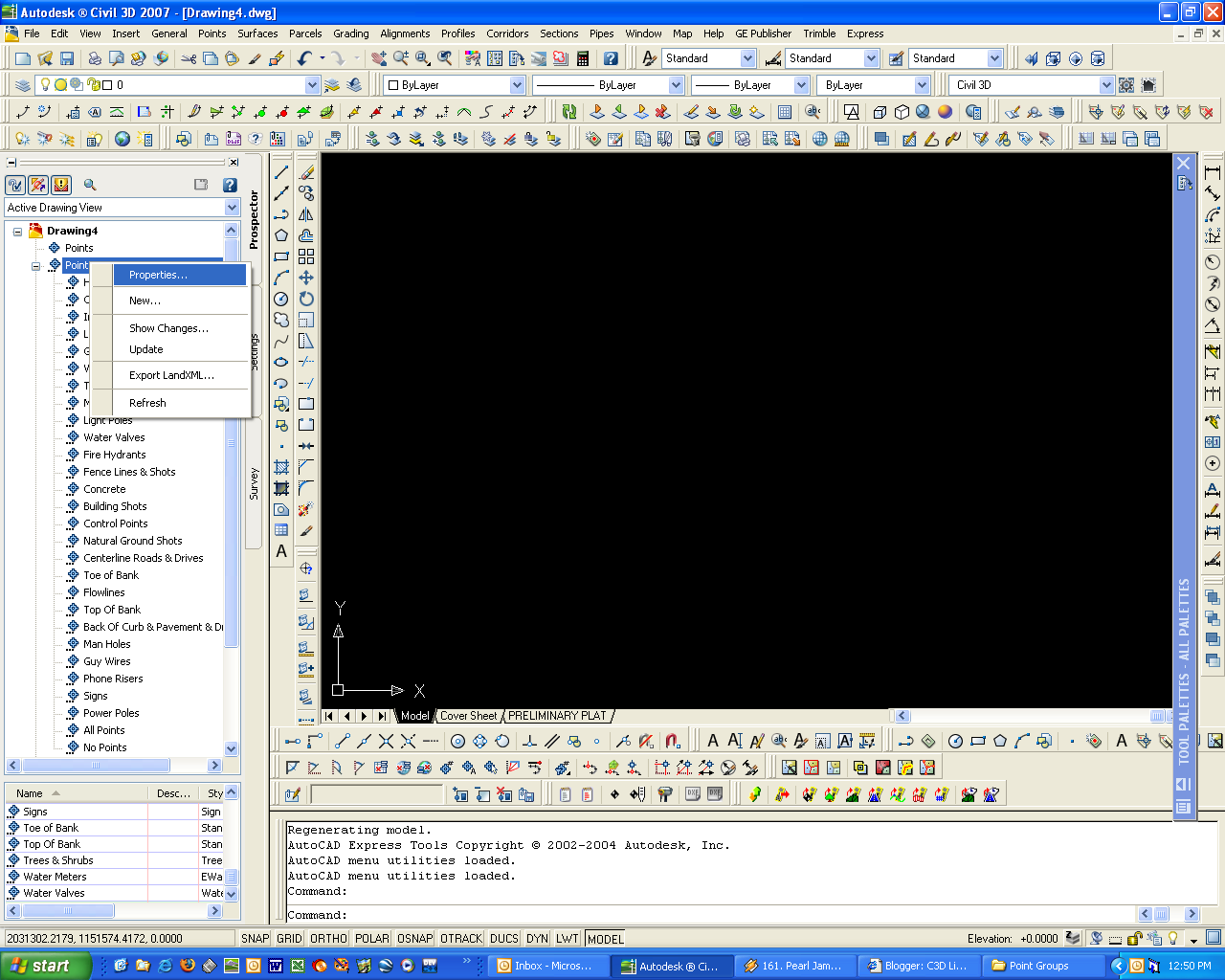Toggle SNAP mode in status bar
This screenshot has width=1225, height=980.
click(x=256, y=939)
